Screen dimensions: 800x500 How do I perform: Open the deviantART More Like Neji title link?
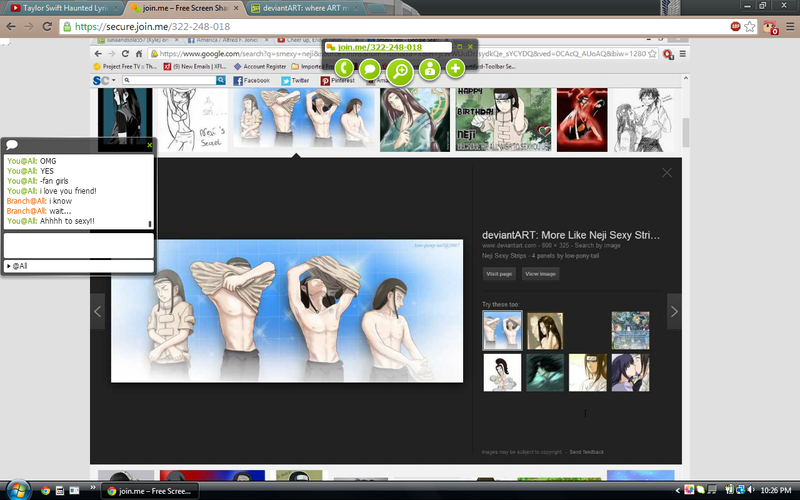click(571, 235)
